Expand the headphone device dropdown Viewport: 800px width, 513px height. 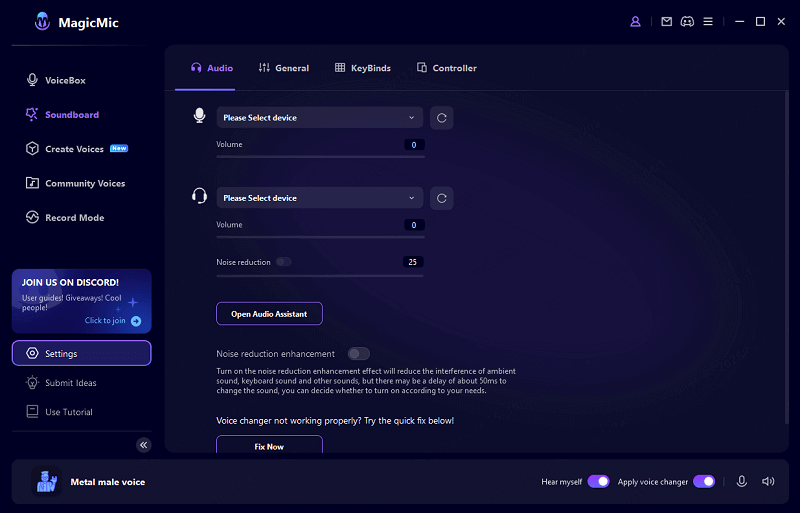pyautogui.click(x=320, y=198)
